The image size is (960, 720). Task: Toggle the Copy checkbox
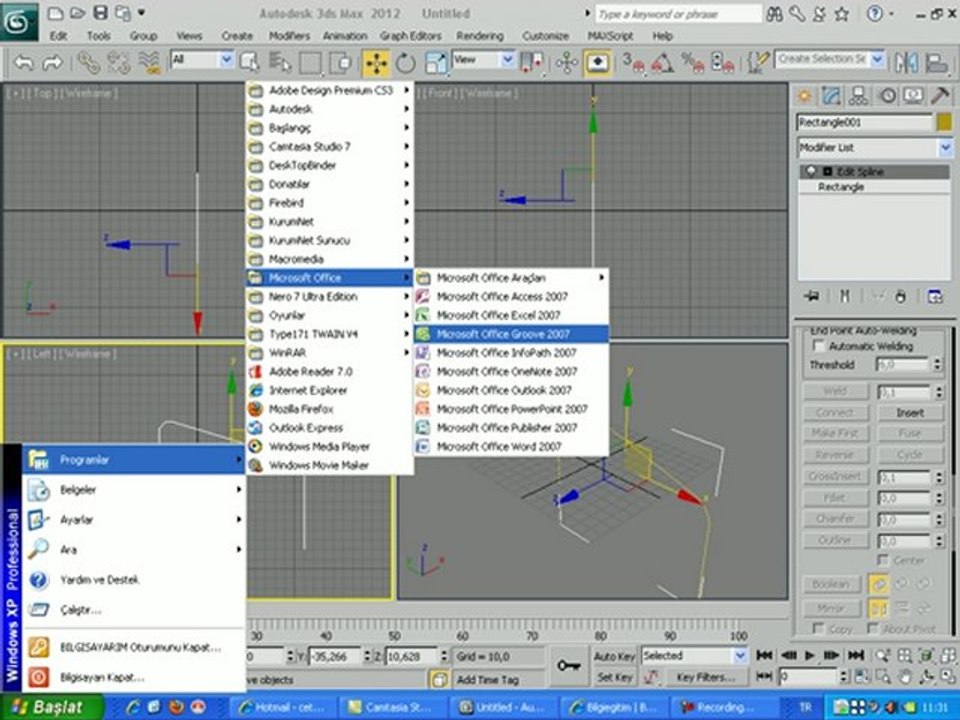[x=817, y=628]
